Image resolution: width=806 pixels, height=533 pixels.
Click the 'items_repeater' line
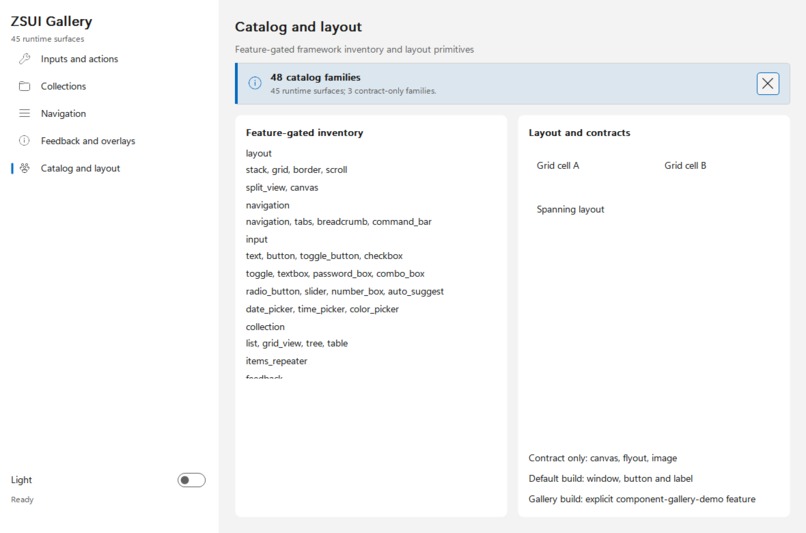pos(276,361)
